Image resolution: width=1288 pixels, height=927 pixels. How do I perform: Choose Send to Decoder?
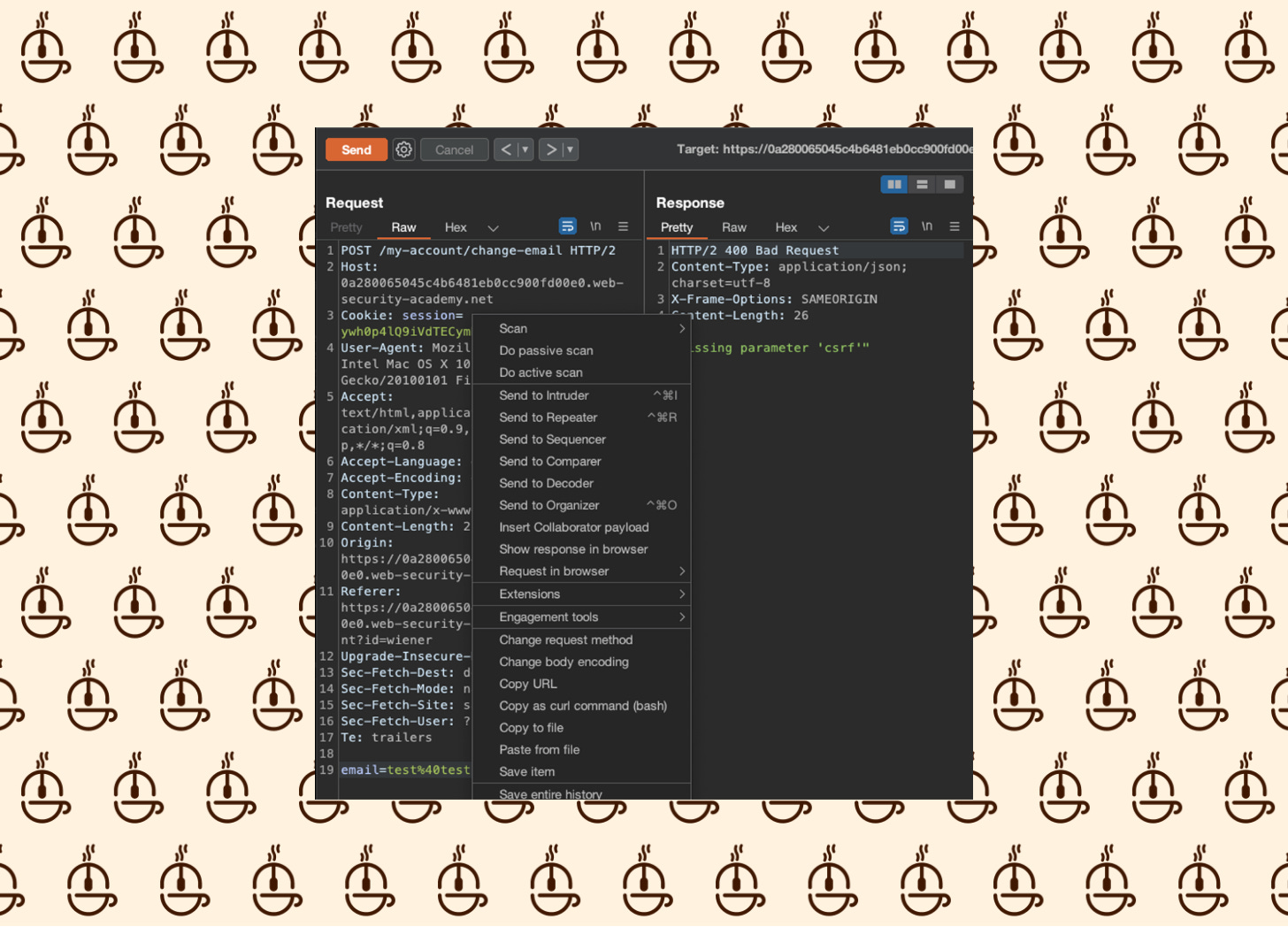tap(581, 483)
